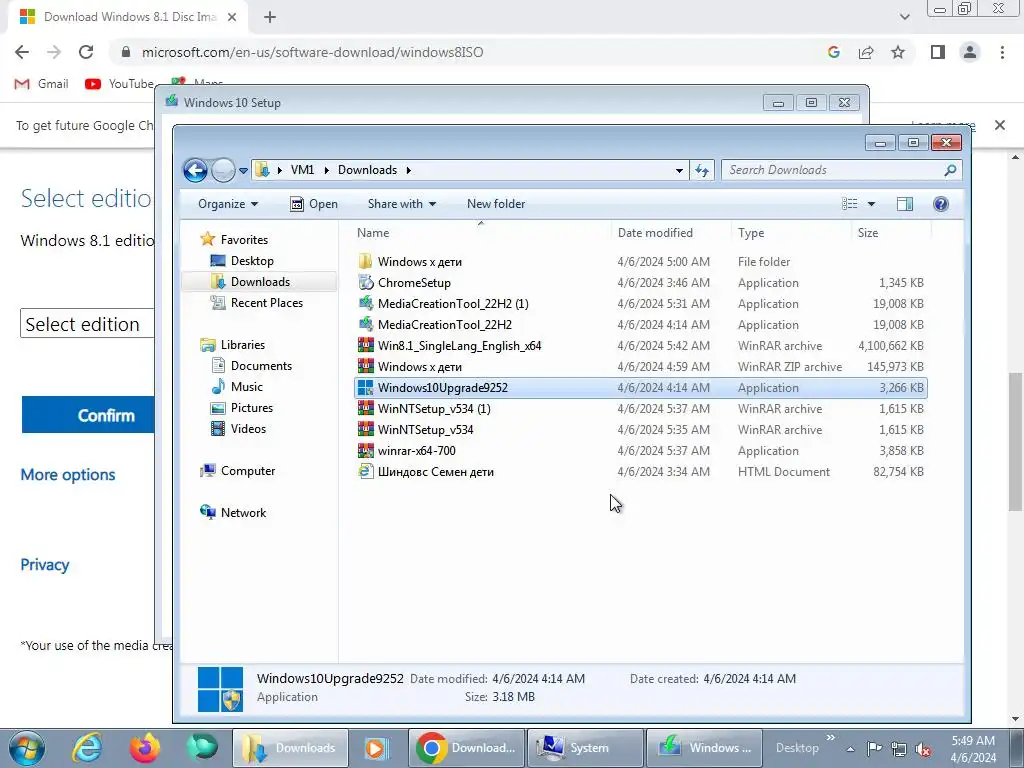Click Chrome back navigation arrow
Viewport: 1024px width, 768px height.
[x=22, y=52]
